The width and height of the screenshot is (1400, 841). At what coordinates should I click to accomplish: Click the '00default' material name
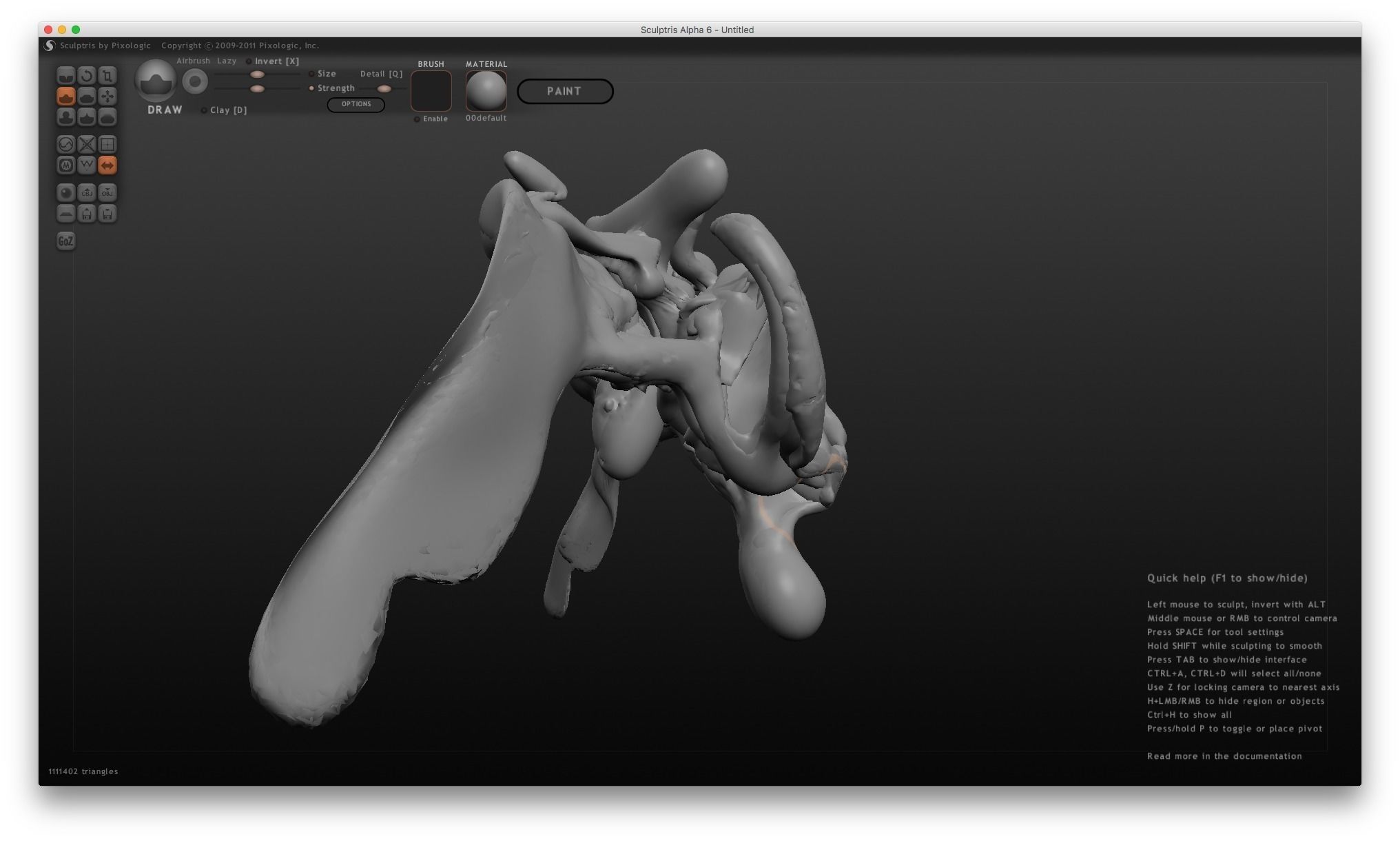[x=486, y=118]
